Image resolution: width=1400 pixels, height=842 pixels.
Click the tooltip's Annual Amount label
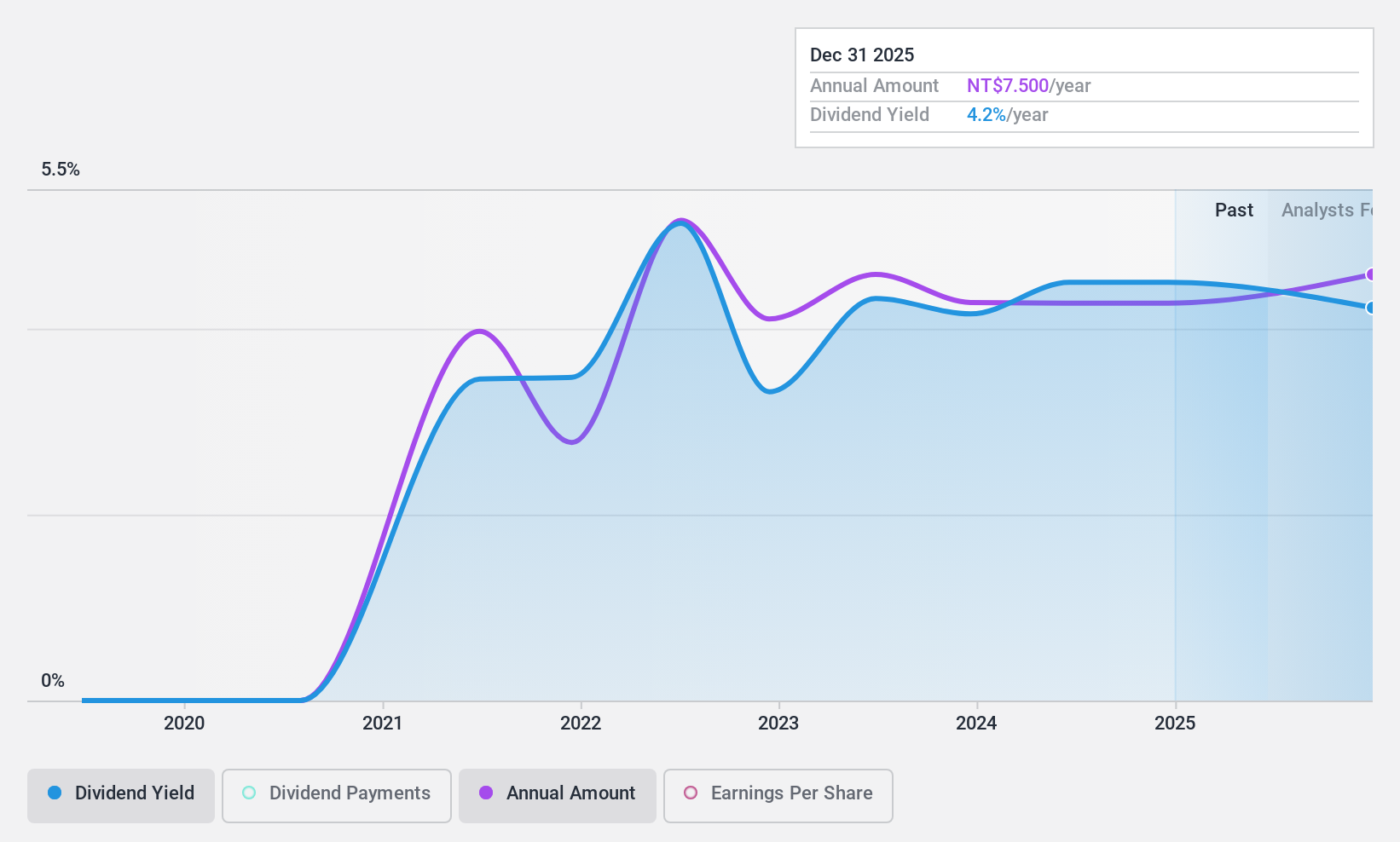[x=874, y=86]
